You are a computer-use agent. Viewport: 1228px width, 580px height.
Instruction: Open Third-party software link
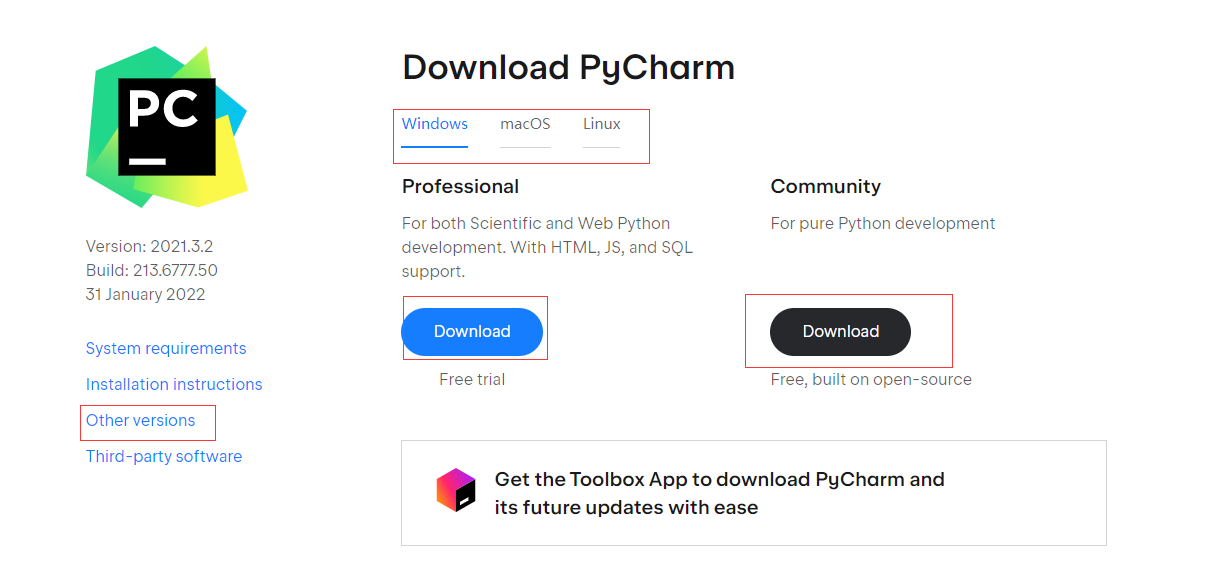pos(164,457)
